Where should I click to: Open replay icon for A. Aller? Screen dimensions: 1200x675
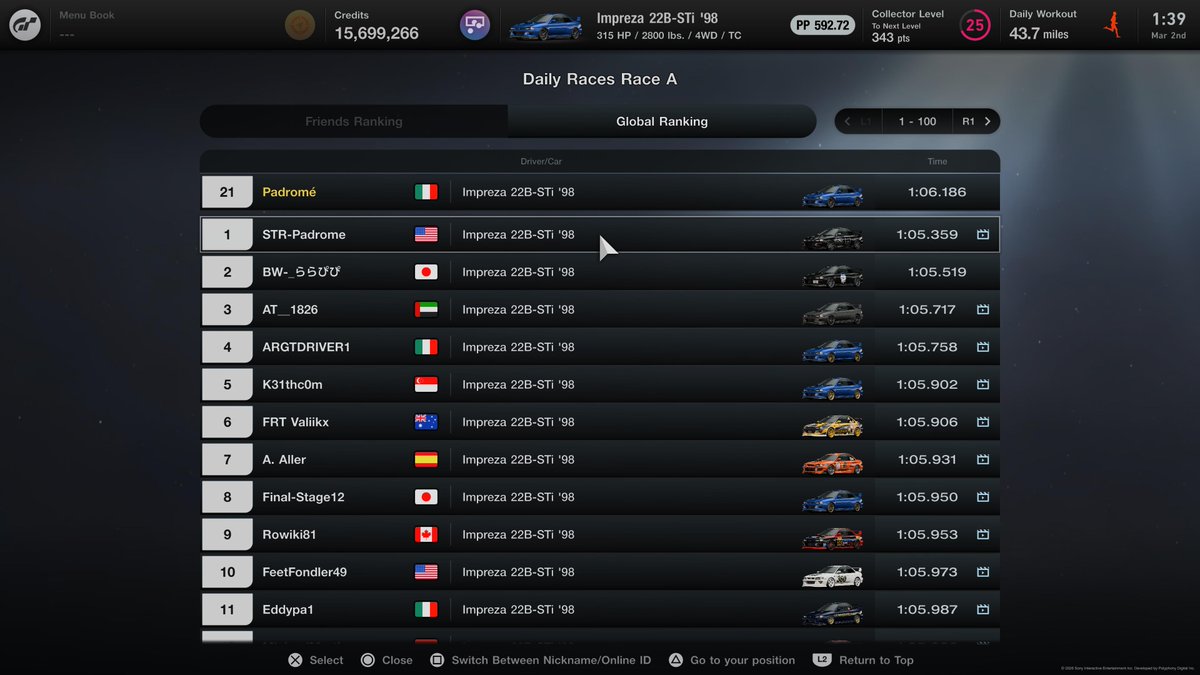pos(983,460)
